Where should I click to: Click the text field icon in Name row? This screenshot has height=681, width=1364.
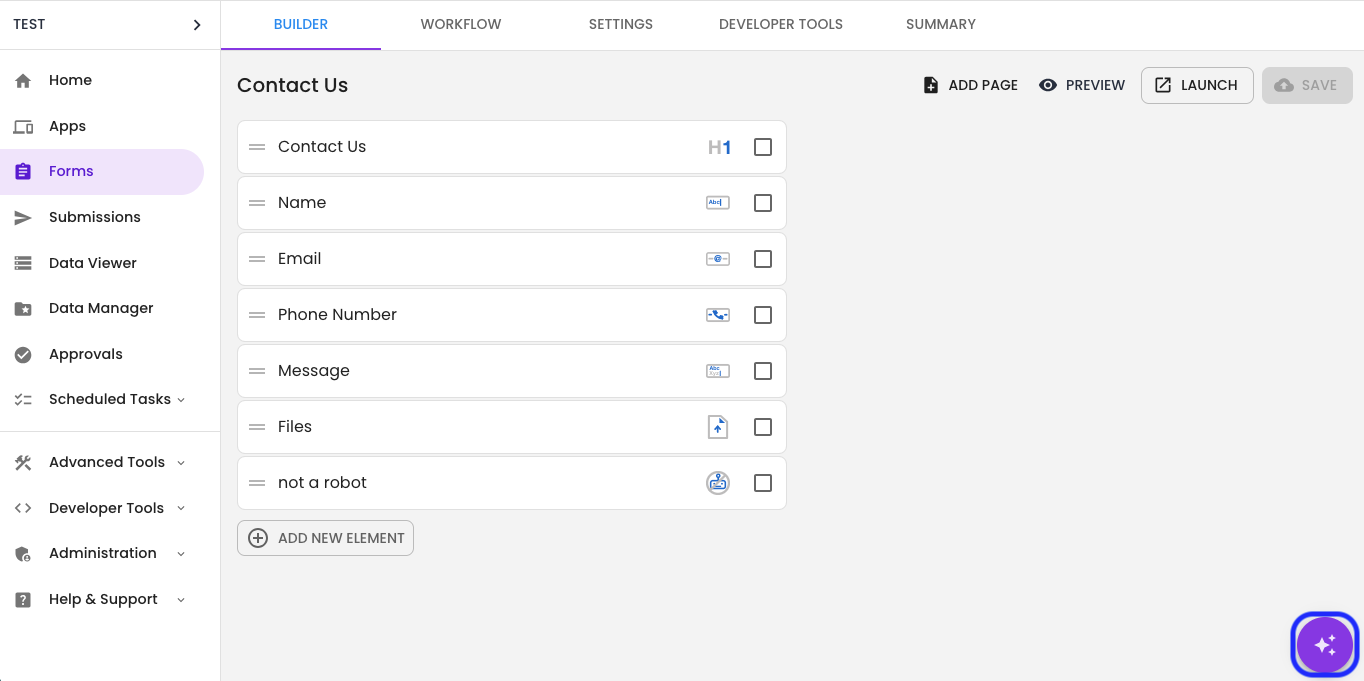718,203
